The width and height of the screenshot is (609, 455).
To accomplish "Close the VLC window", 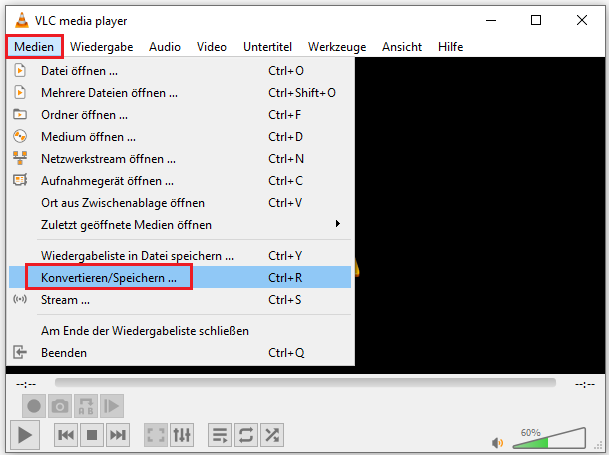I will point(582,20).
